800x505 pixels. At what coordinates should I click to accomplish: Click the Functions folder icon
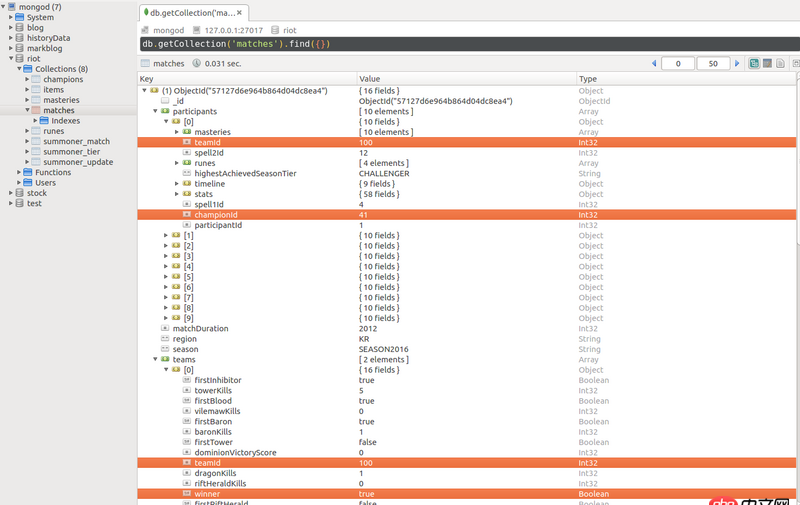tap(27, 172)
